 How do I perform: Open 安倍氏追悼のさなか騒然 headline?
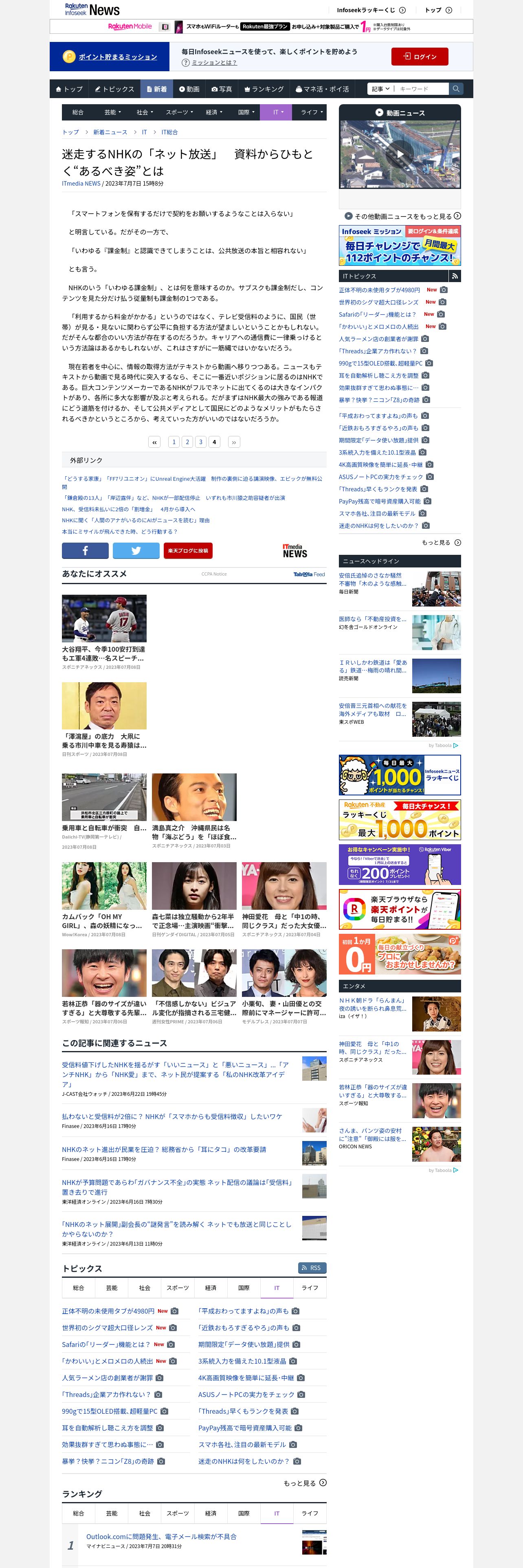click(373, 579)
